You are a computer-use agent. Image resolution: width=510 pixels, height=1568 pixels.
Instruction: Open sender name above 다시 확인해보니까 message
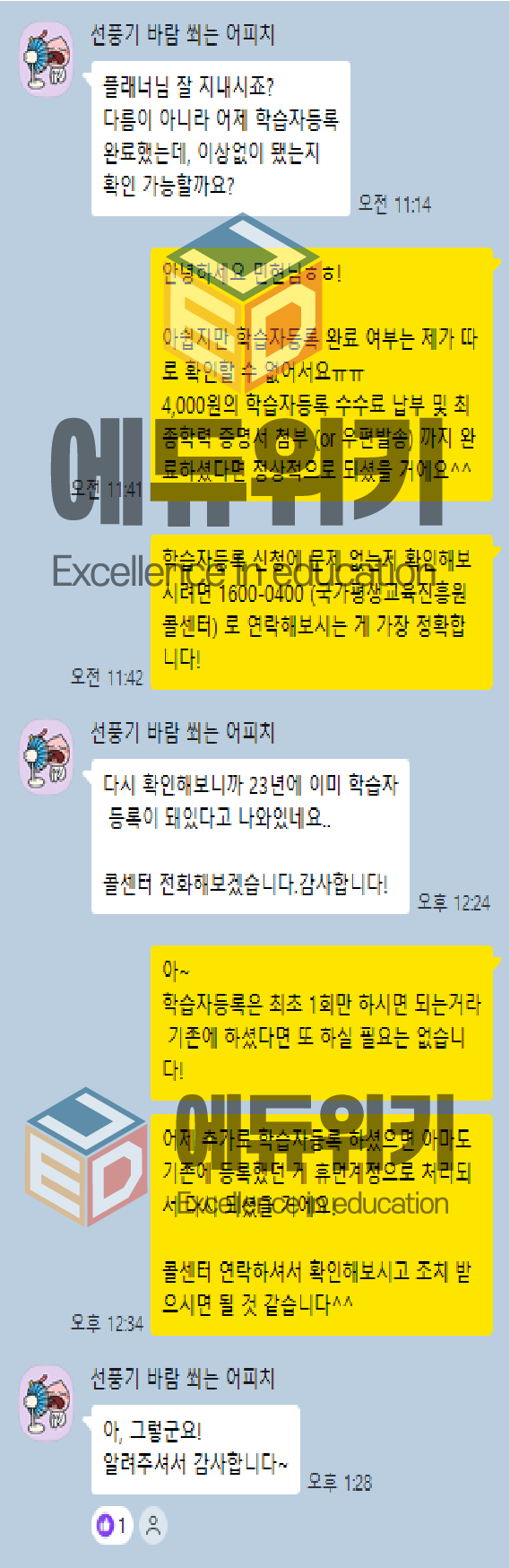click(x=182, y=733)
